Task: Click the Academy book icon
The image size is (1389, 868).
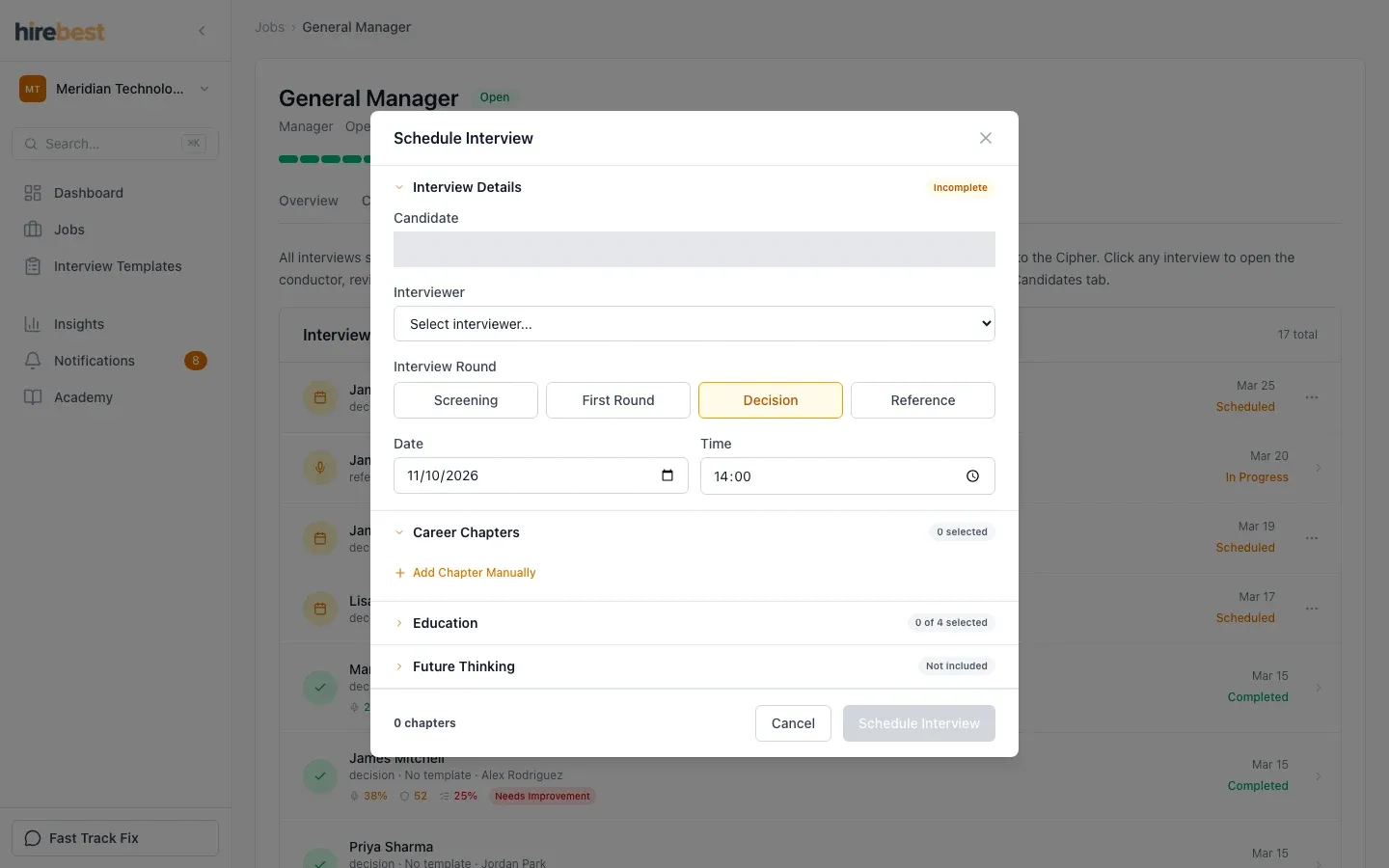Action: (33, 397)
